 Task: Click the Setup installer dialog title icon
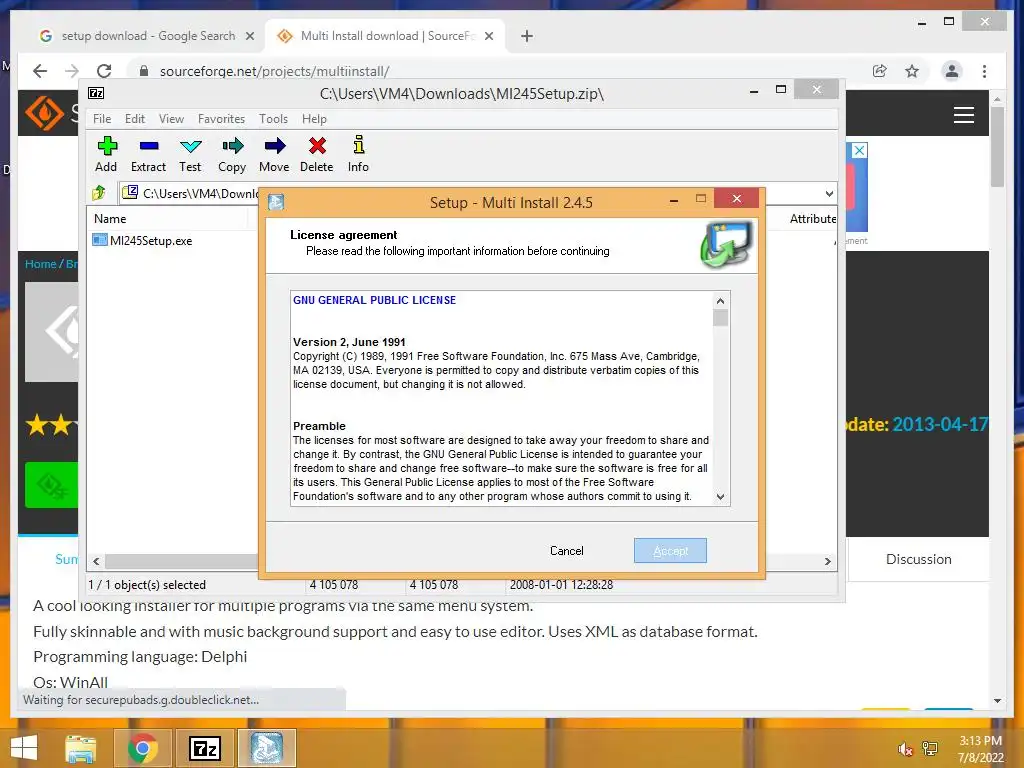pos(276,202)
